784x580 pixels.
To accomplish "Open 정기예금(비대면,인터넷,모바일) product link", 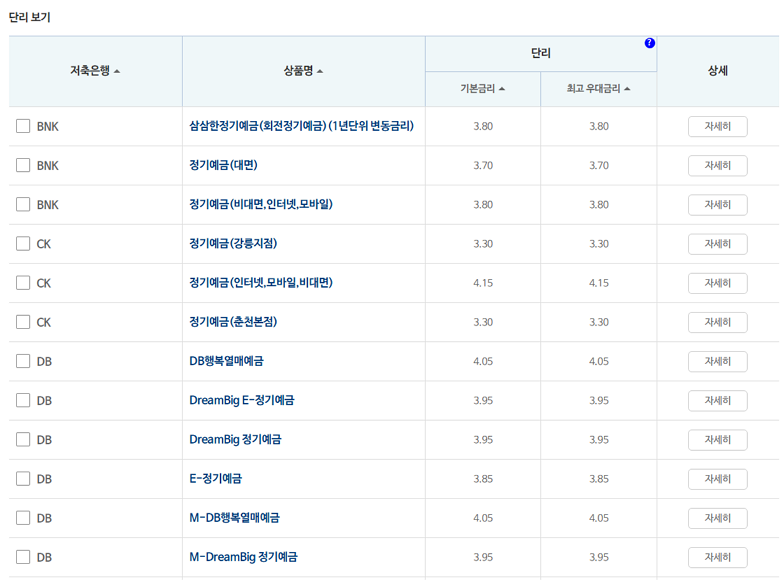I will 261,204.
